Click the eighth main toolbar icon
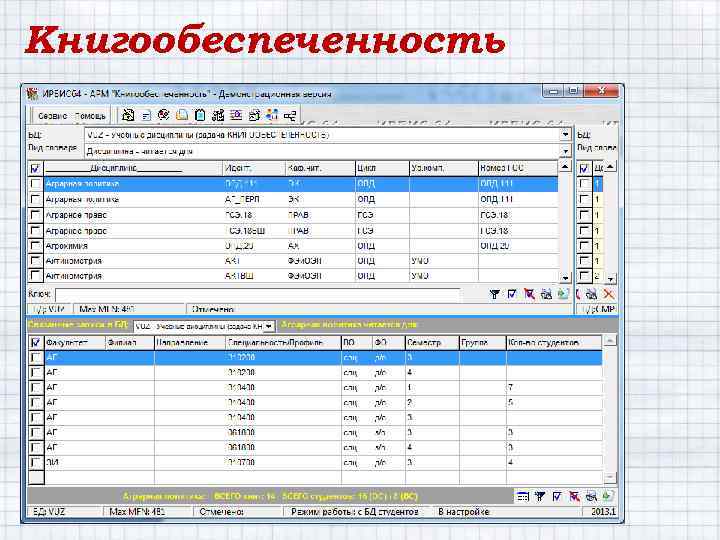 point(254,115)
